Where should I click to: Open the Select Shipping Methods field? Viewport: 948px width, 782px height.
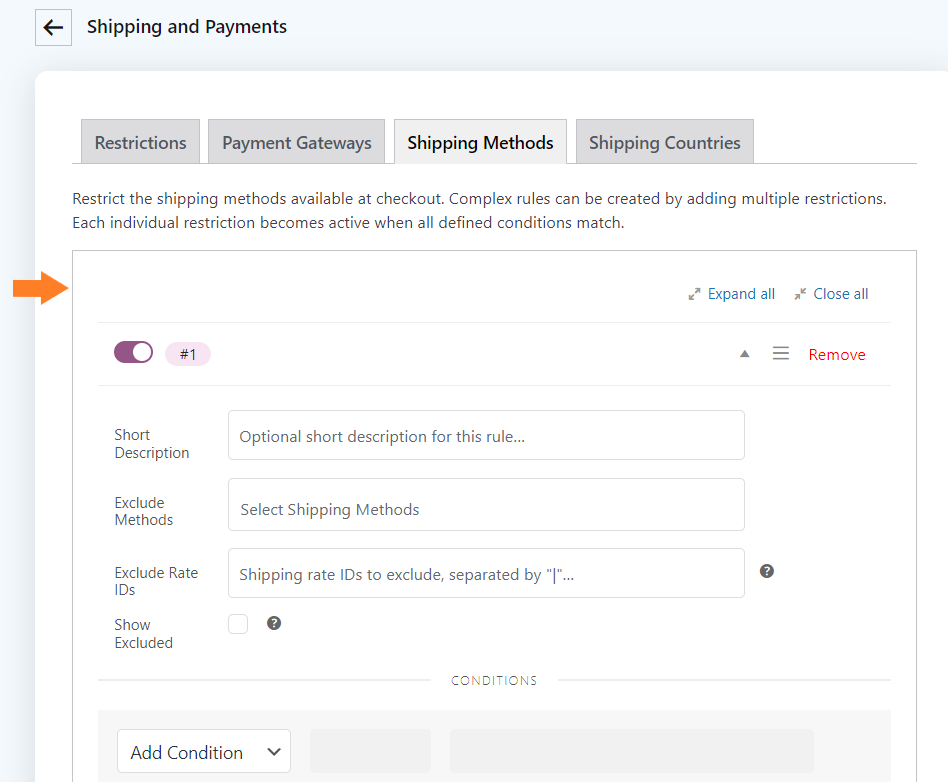click(x=486, y=504)
